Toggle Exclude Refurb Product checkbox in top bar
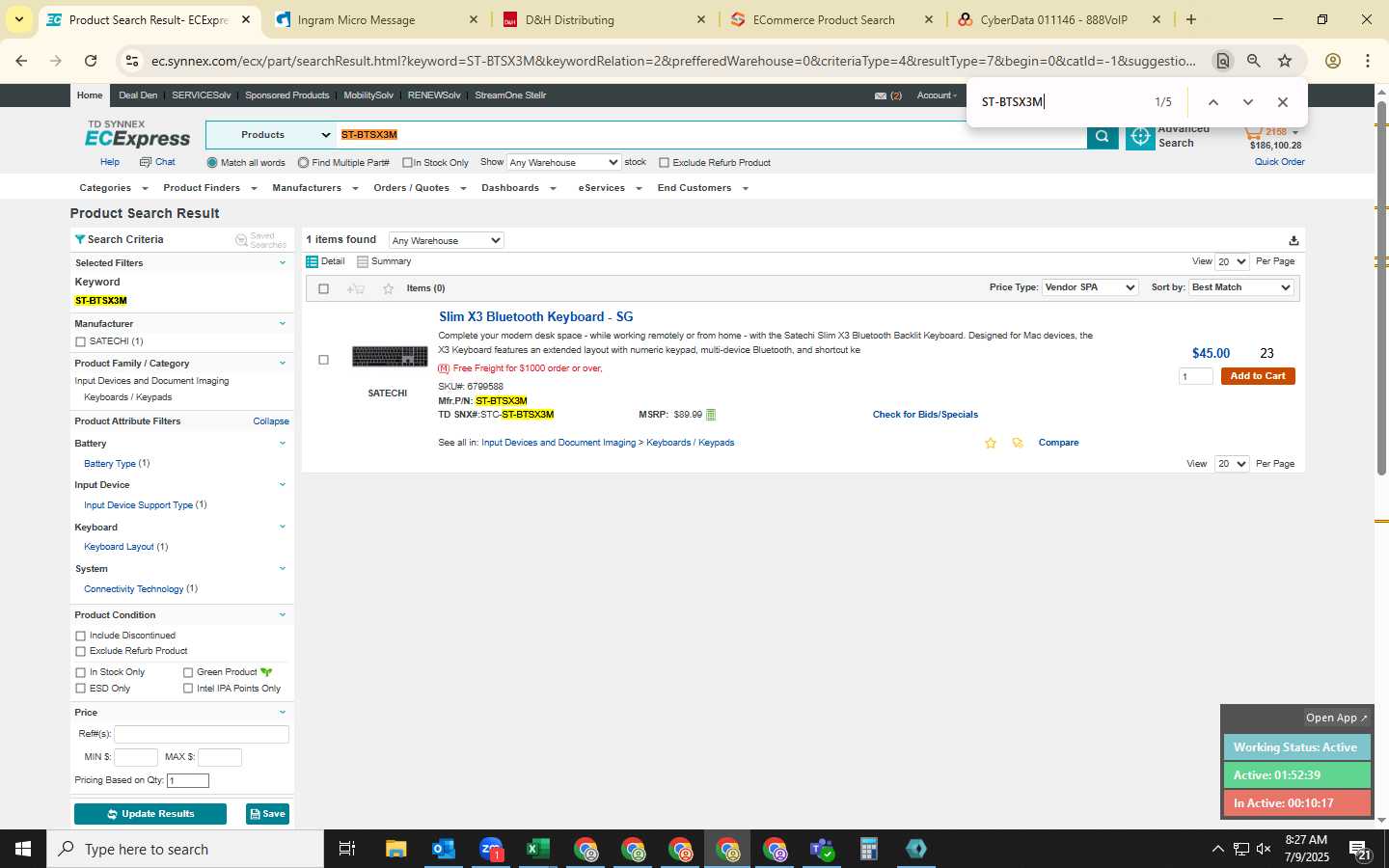 pos(664,163)
